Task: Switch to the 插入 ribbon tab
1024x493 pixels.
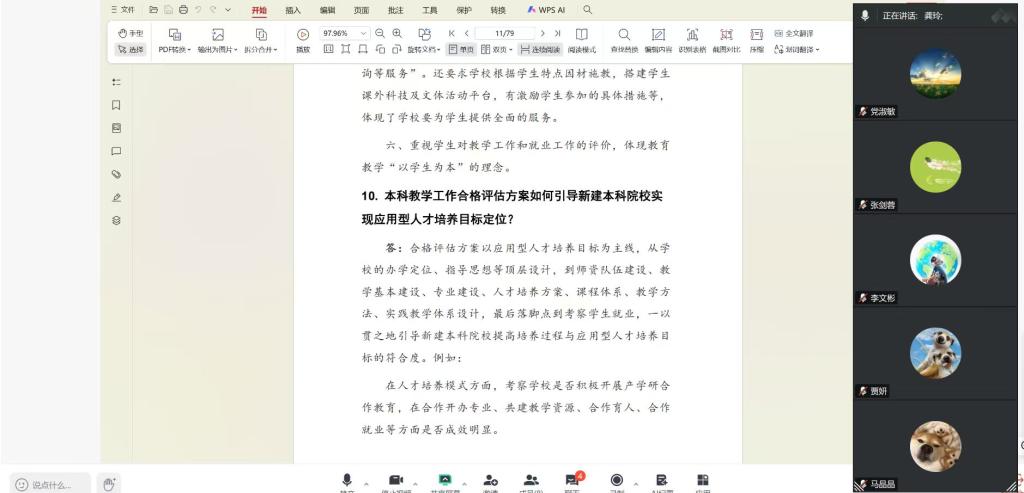Action: pos(293,10)
